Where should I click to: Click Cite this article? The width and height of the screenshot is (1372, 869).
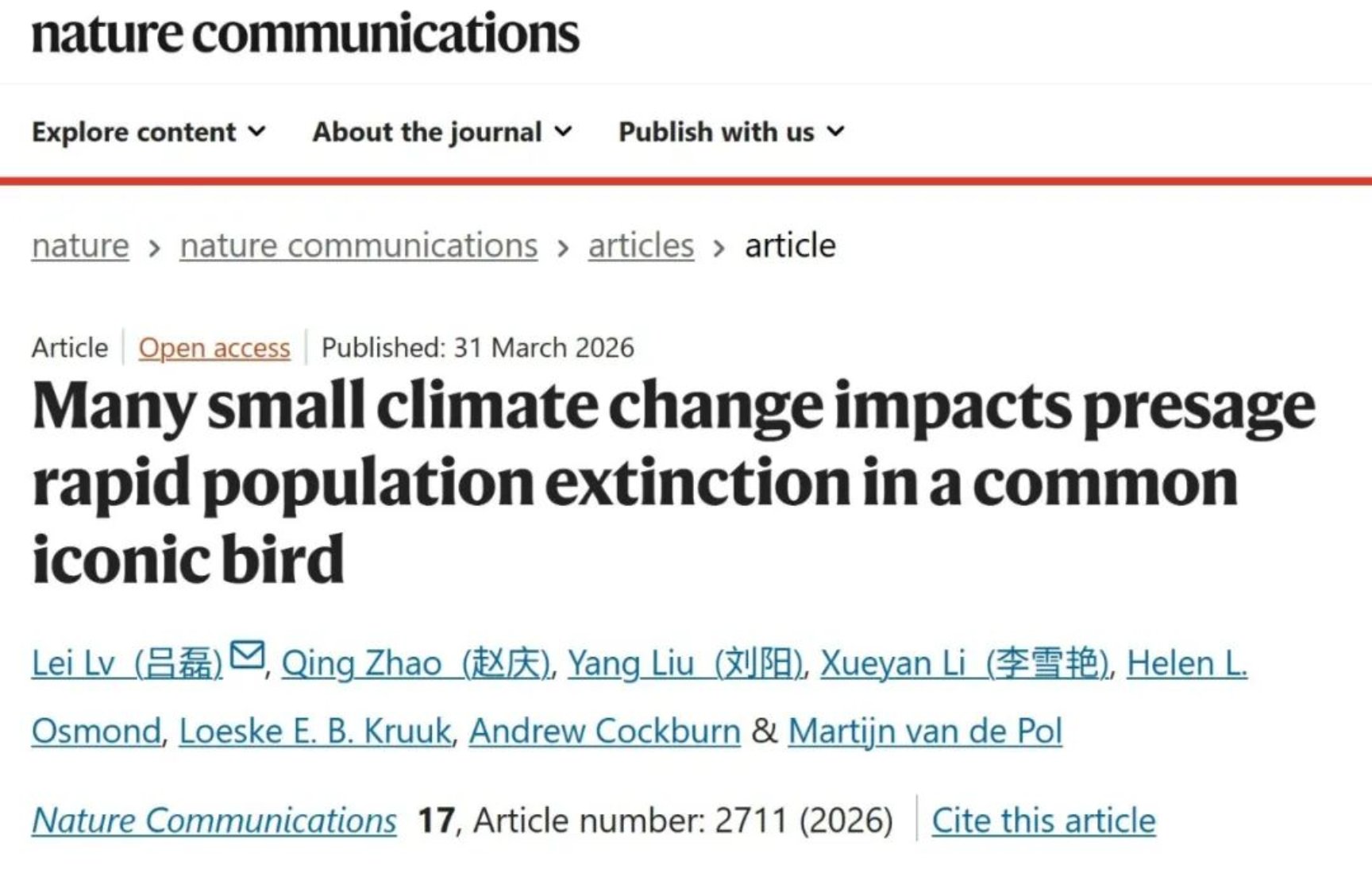pos(1043,821)
